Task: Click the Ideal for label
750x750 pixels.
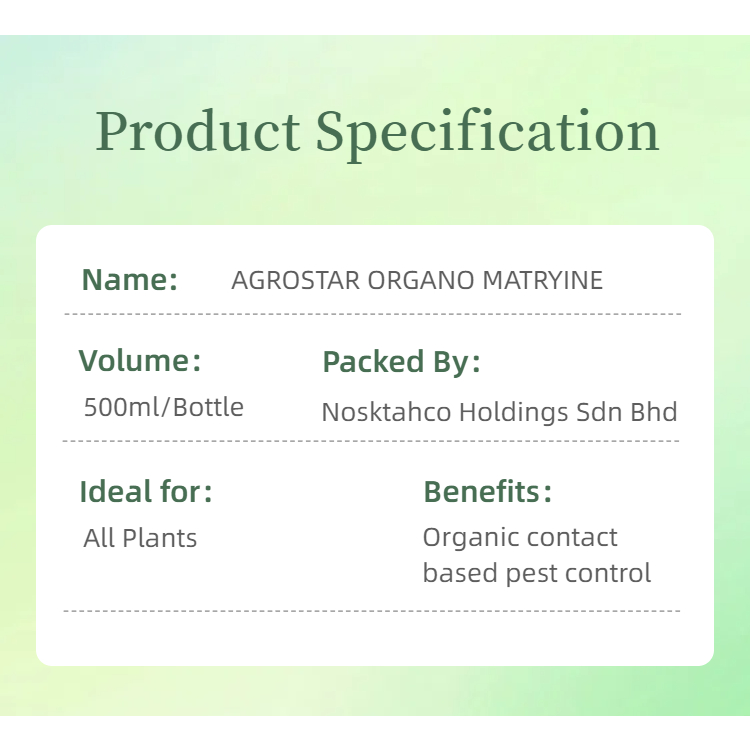Action: click(x=146, y=492)
